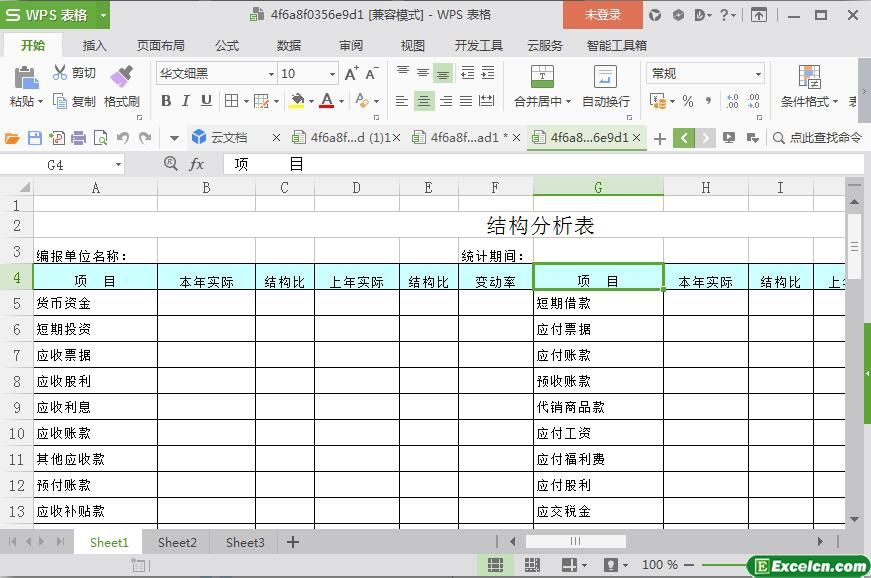This screenshot has width=871, height=578.
Task: Click the percent style icon
Action: tap(687, 101)
